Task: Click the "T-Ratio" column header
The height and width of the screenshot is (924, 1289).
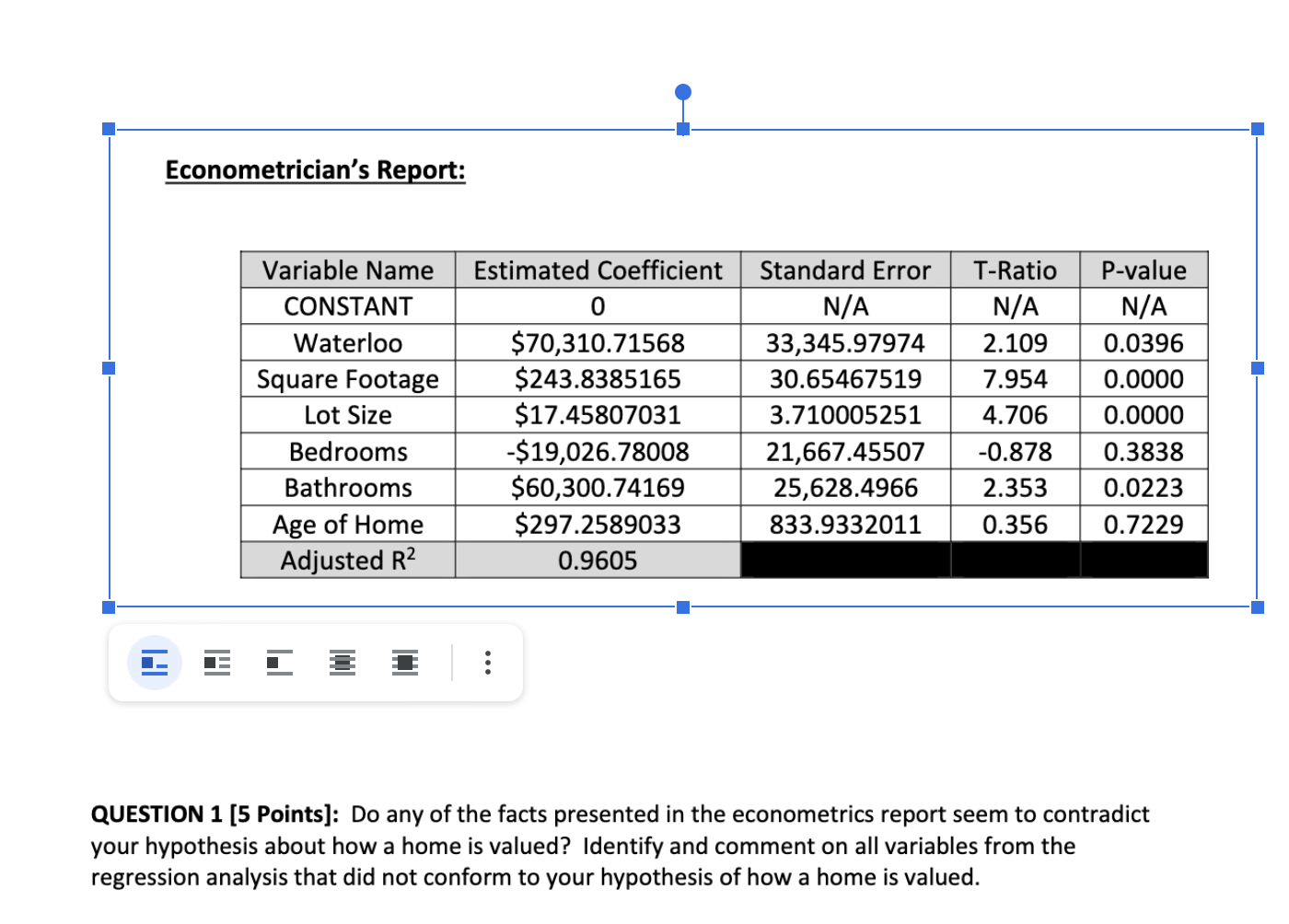Action: [1016, 271]
